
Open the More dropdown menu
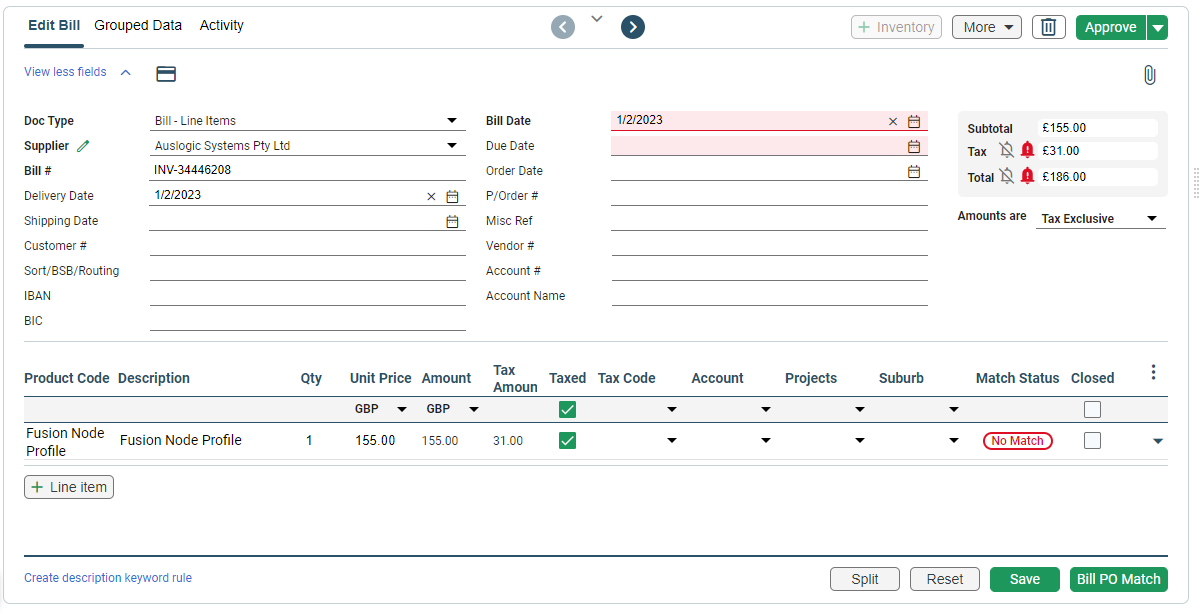[987, 27]
